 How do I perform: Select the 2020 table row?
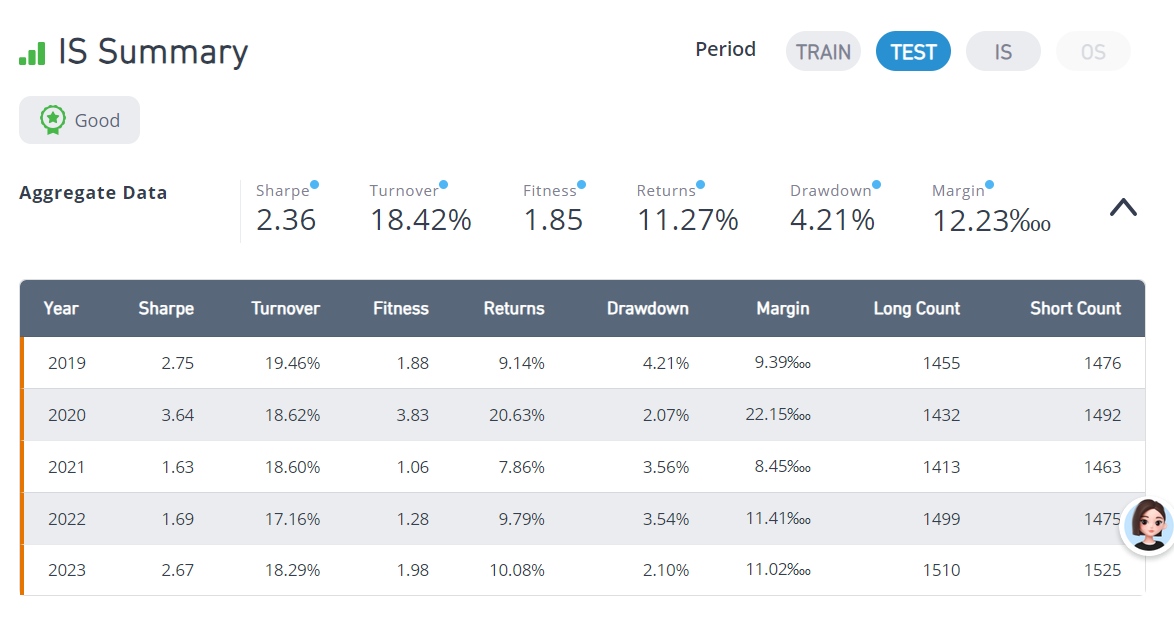pyautogui.click(x=583, y=415)
